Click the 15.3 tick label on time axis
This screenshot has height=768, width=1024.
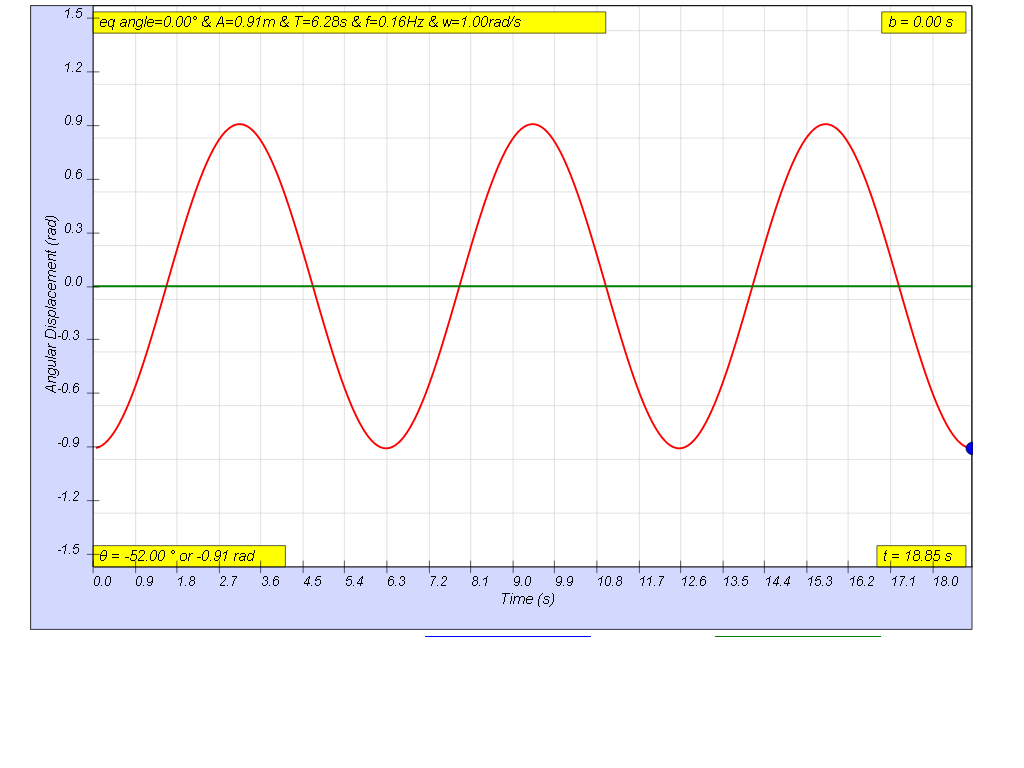[820, 581]
